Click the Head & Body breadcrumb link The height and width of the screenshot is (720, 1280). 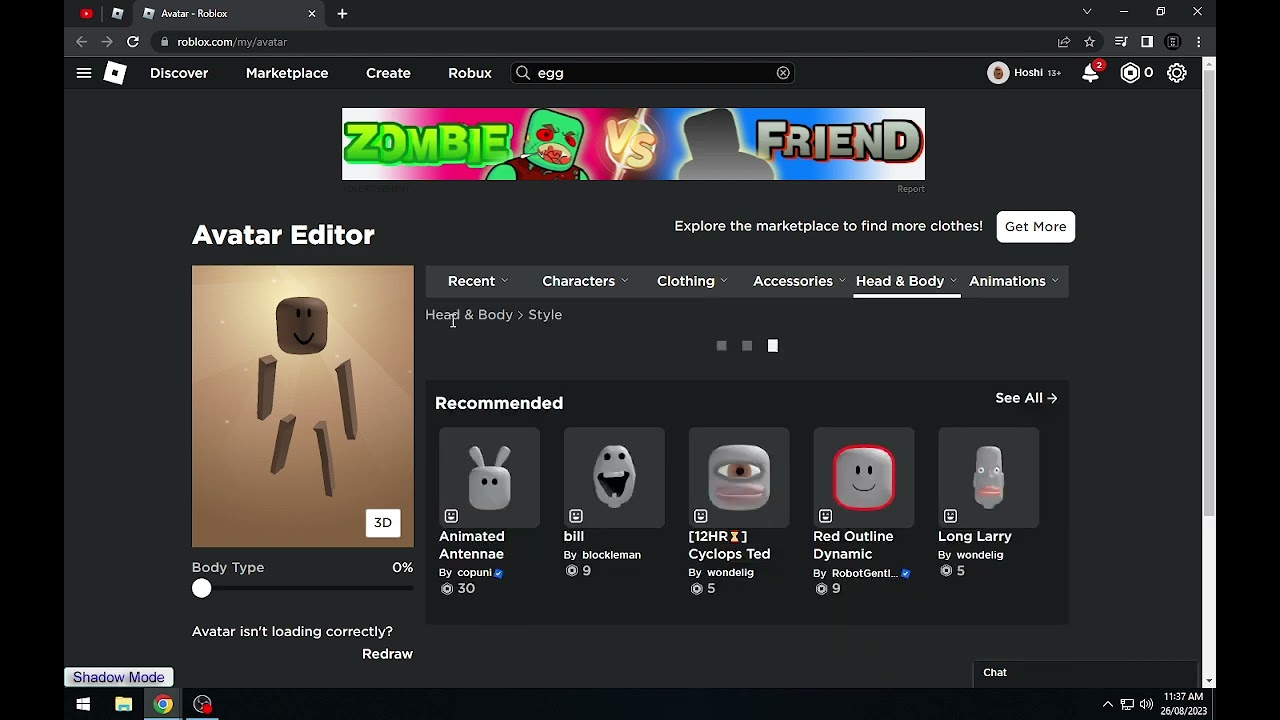click(x=469, y=315)
